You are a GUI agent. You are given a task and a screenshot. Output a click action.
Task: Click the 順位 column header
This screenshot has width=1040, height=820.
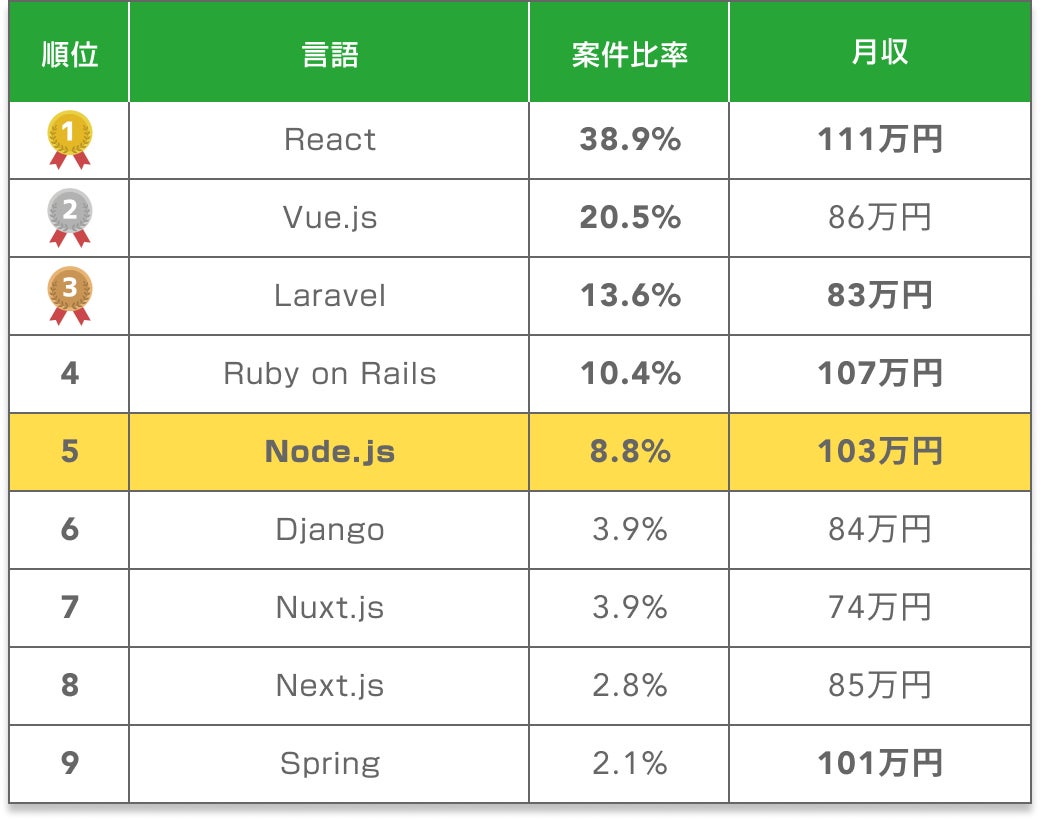pyautogui.click(x=70, y=54)
